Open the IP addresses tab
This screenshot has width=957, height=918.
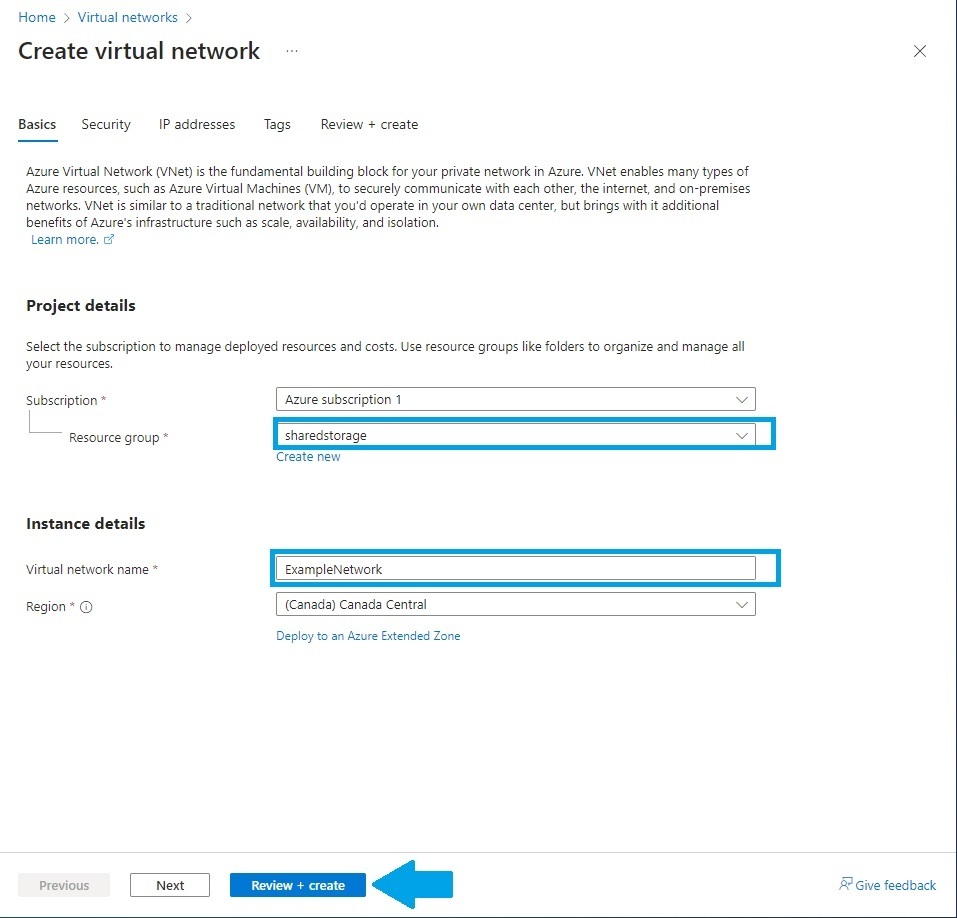coord(196,124)
